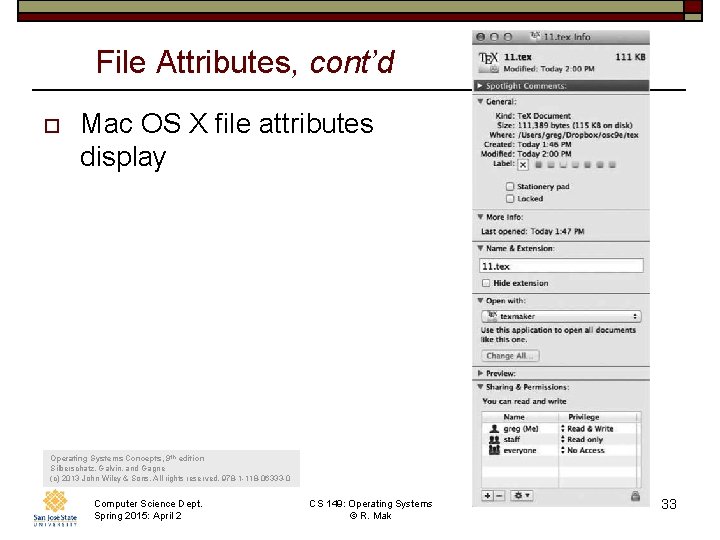Click the single-user icon beside greg (Me)
This screenshot has width=720, height=540.
pyautogui.click(x=494, y=428)
